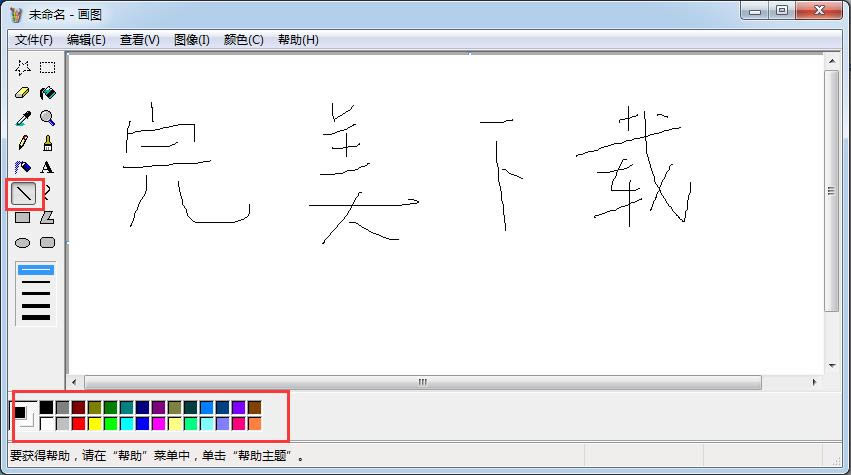Viewport: 851px width, 475px height.
Task: Click the status bar help hint text
Action: [x=156, y=455]
